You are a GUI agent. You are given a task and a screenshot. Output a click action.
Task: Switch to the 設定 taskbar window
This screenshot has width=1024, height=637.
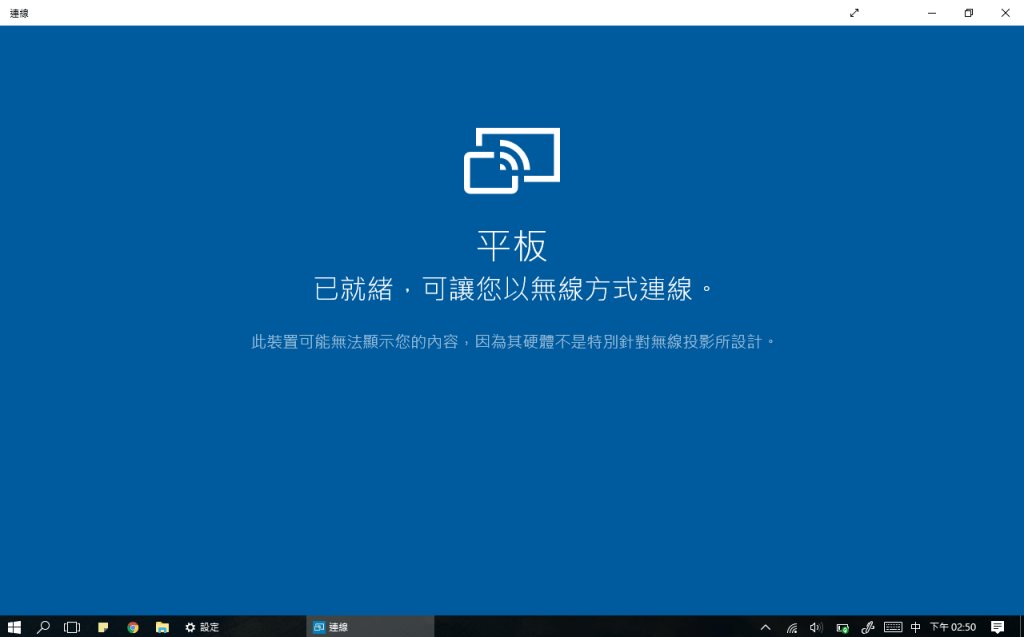(202, 627)
